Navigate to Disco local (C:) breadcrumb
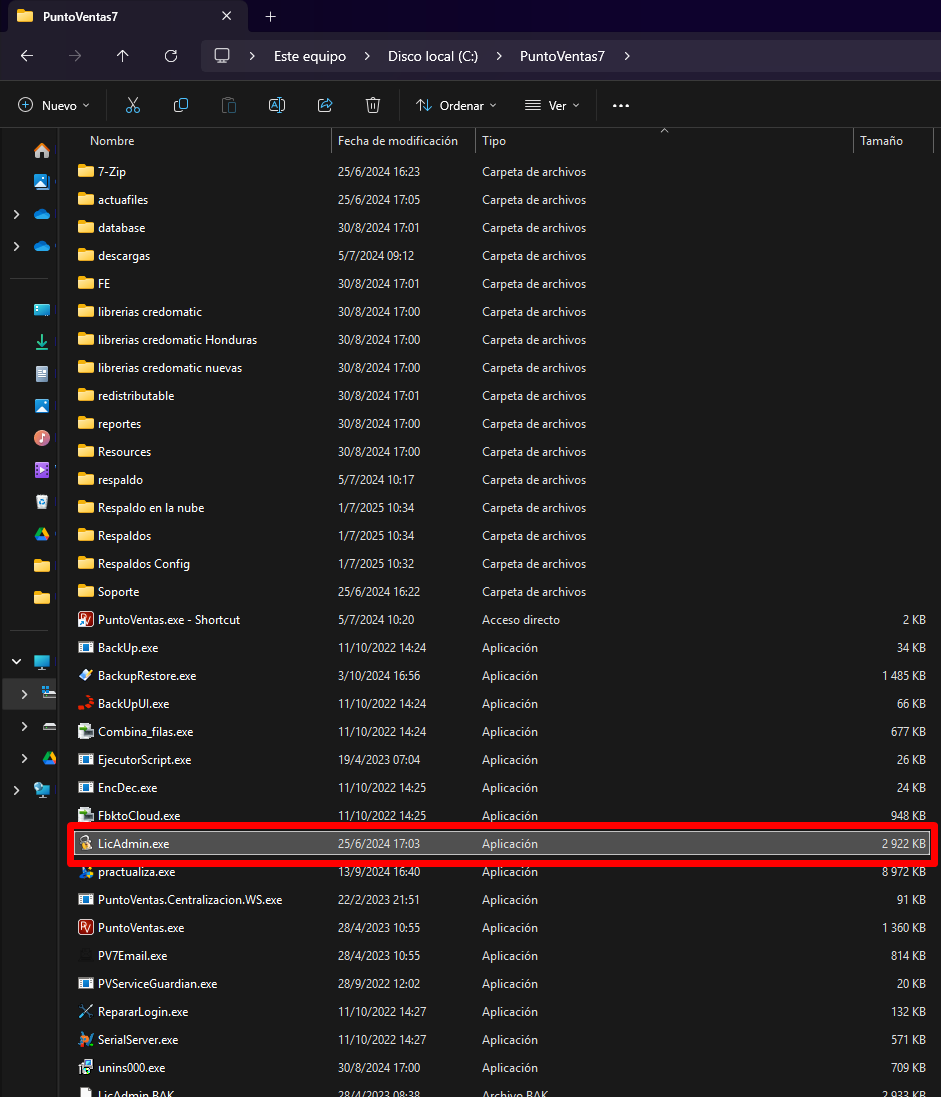The height and width of the screenshot is (1097, 941). click(433, 56)
